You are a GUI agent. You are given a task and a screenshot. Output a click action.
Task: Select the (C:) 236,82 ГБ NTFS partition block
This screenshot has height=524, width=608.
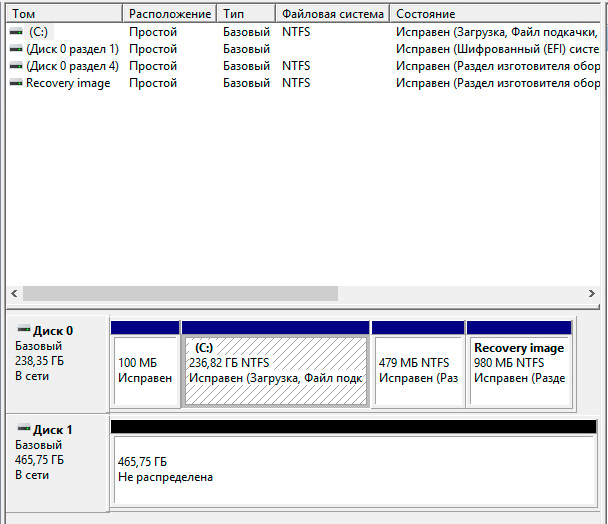tap(275, 370)
